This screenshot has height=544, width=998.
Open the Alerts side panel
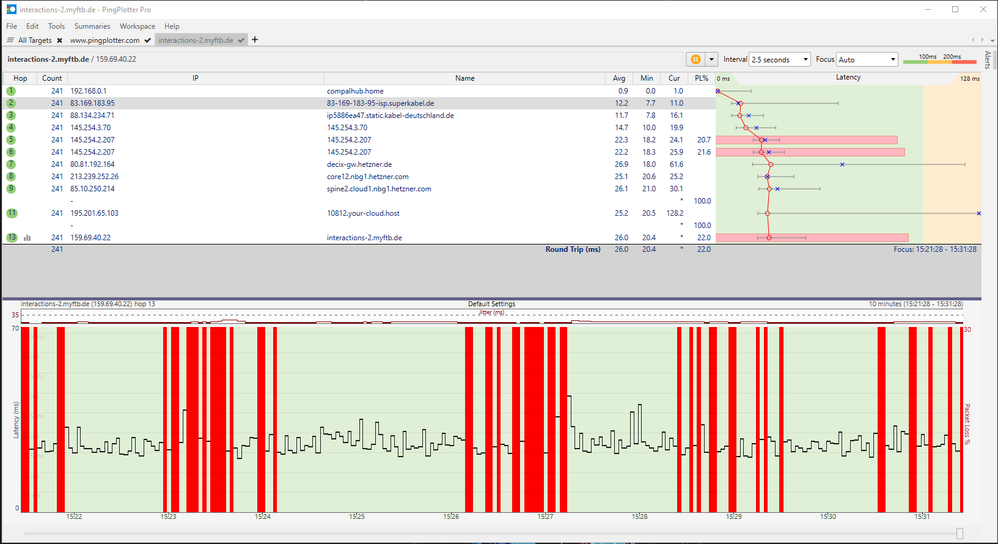pos(987,59)
